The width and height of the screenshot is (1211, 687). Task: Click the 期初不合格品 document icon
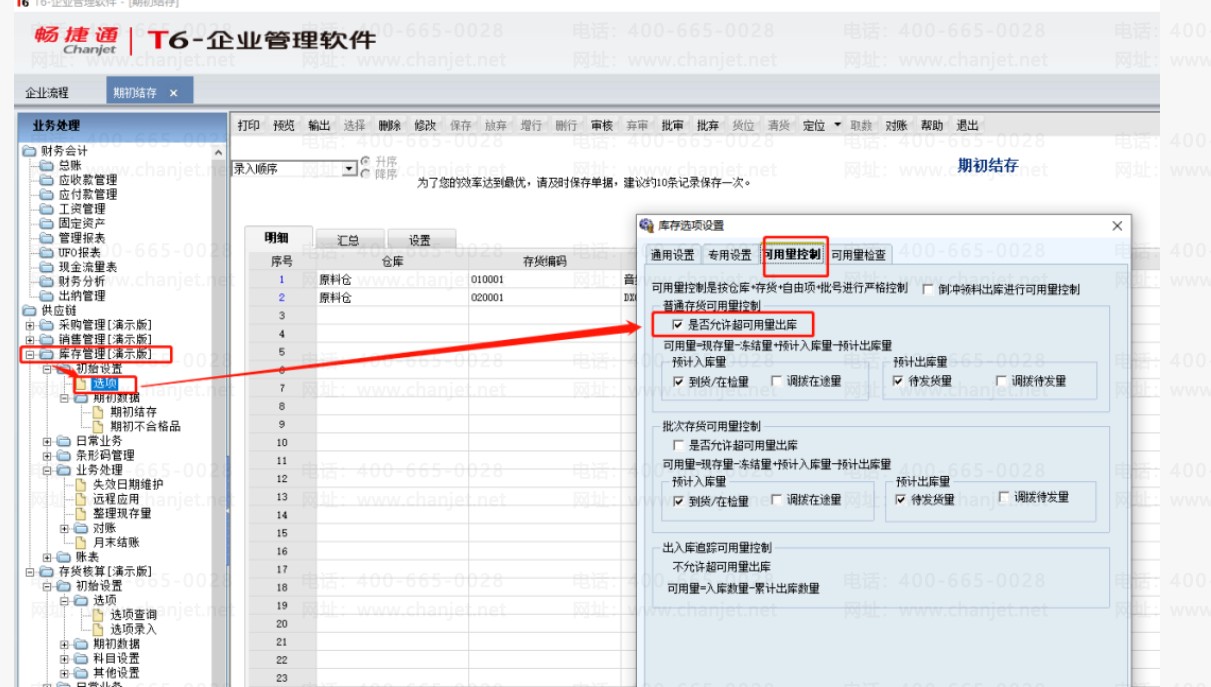point(99,426)
